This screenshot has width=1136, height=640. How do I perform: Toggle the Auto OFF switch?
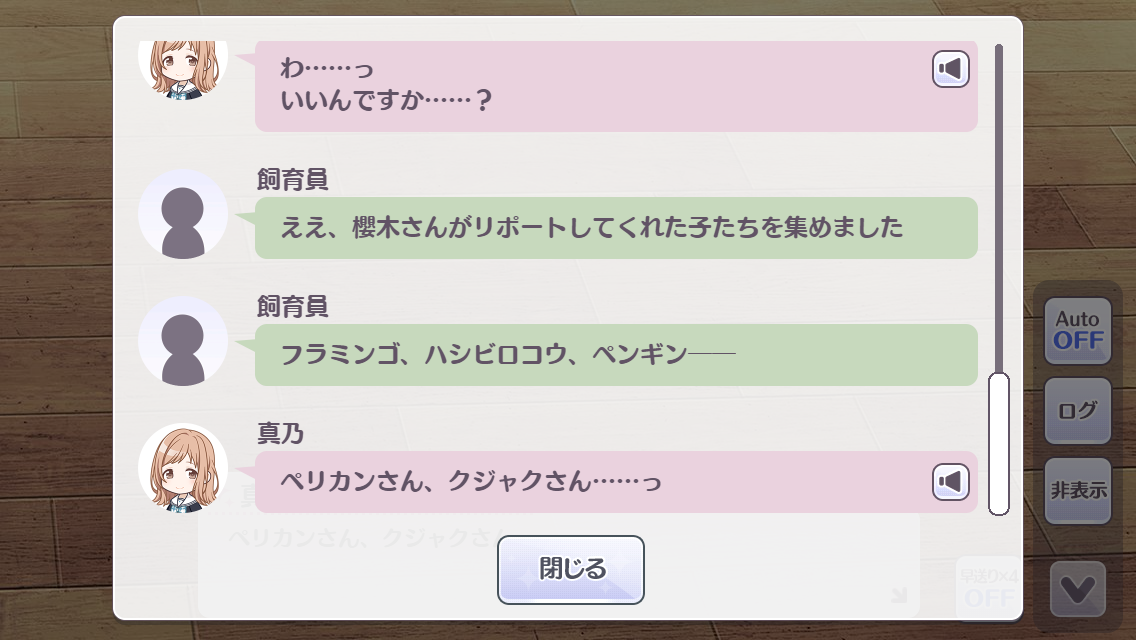pos(1078,331)
